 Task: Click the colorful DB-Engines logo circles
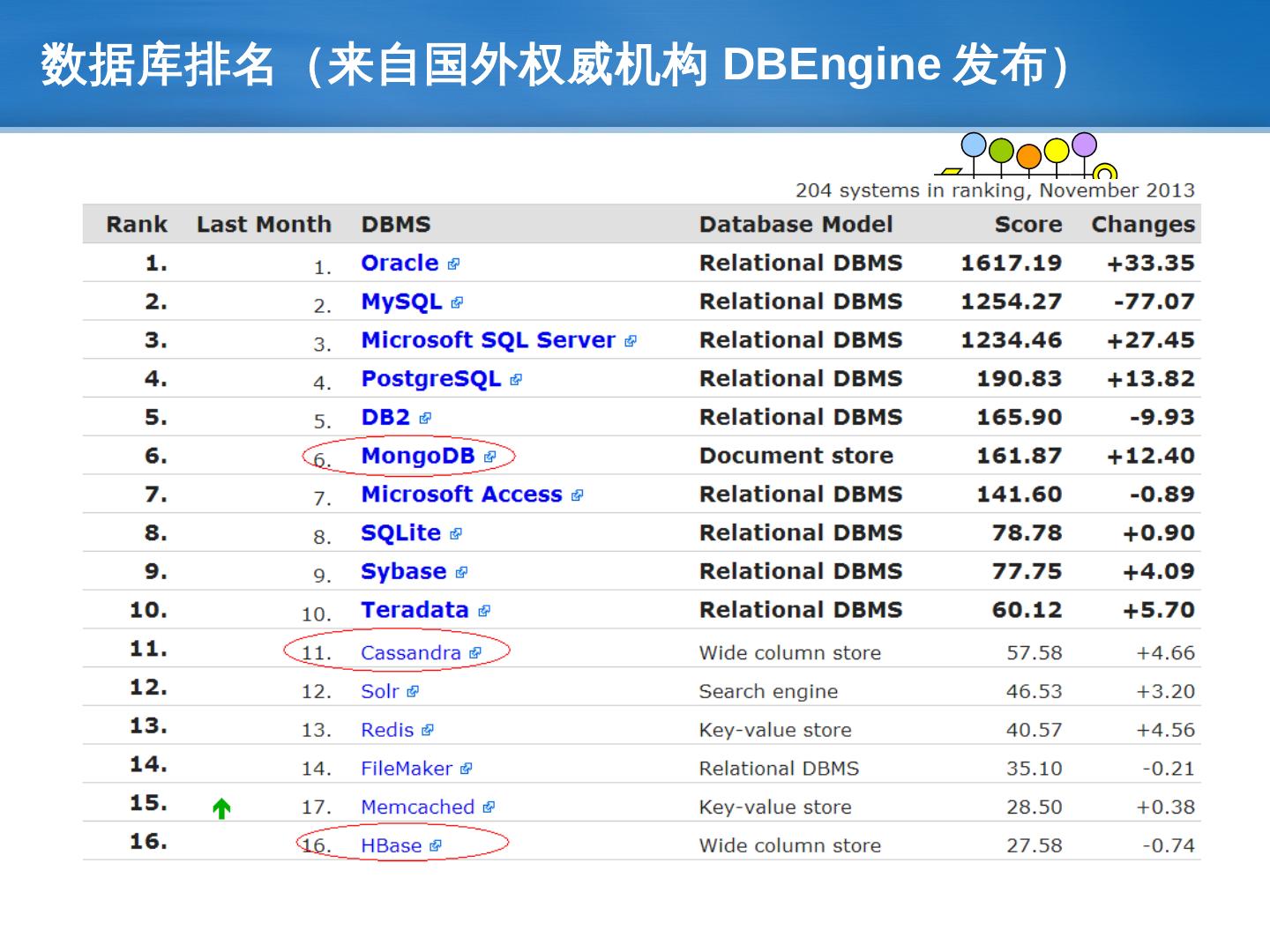tap(1027, 154)
